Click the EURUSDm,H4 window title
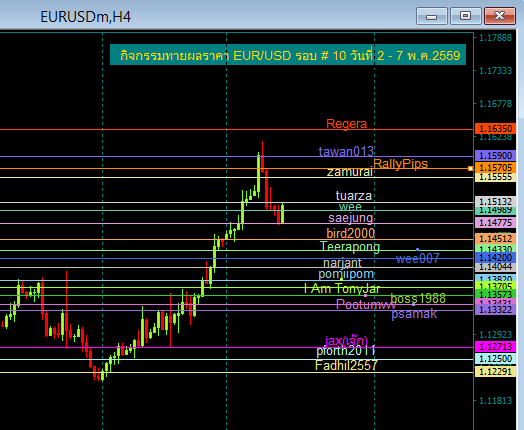 [x=86, y=17]
